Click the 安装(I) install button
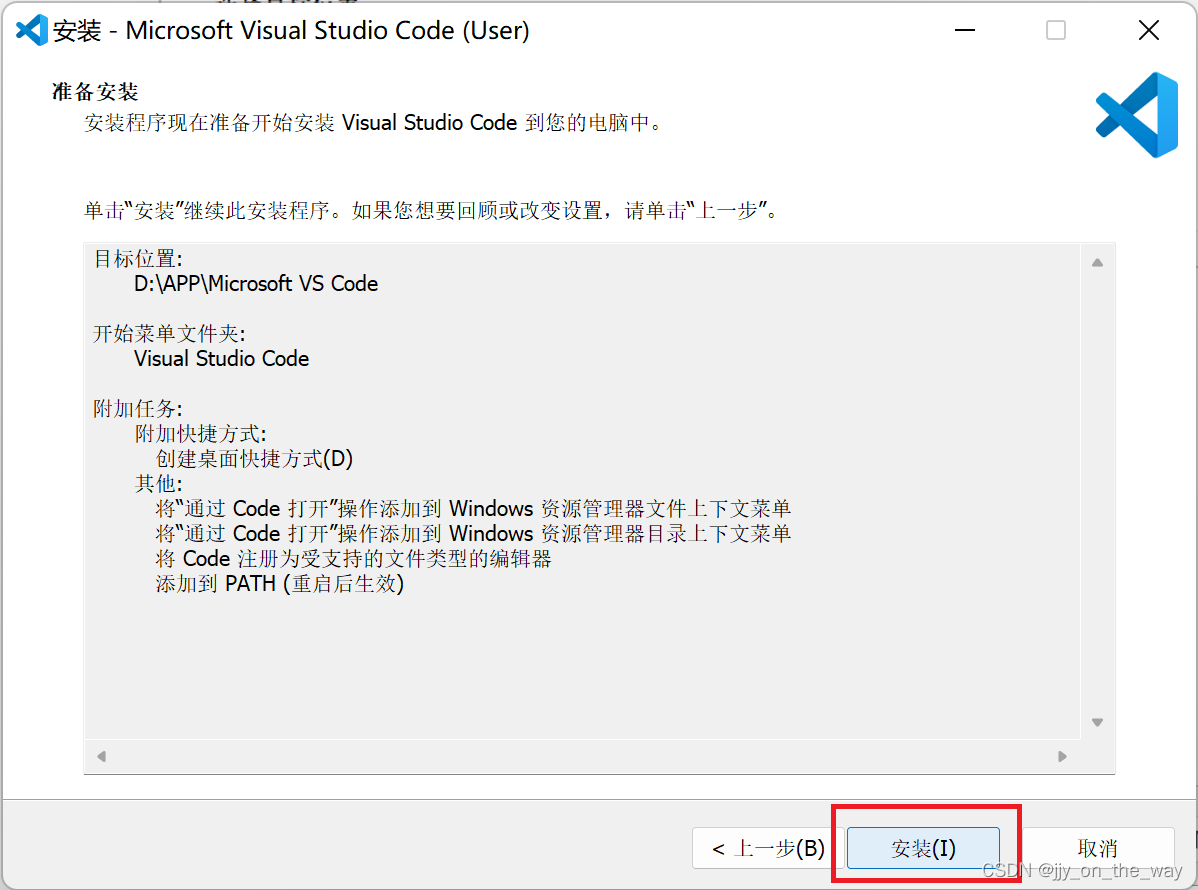This screenshot has height=890, width=1198. (923, 848)
